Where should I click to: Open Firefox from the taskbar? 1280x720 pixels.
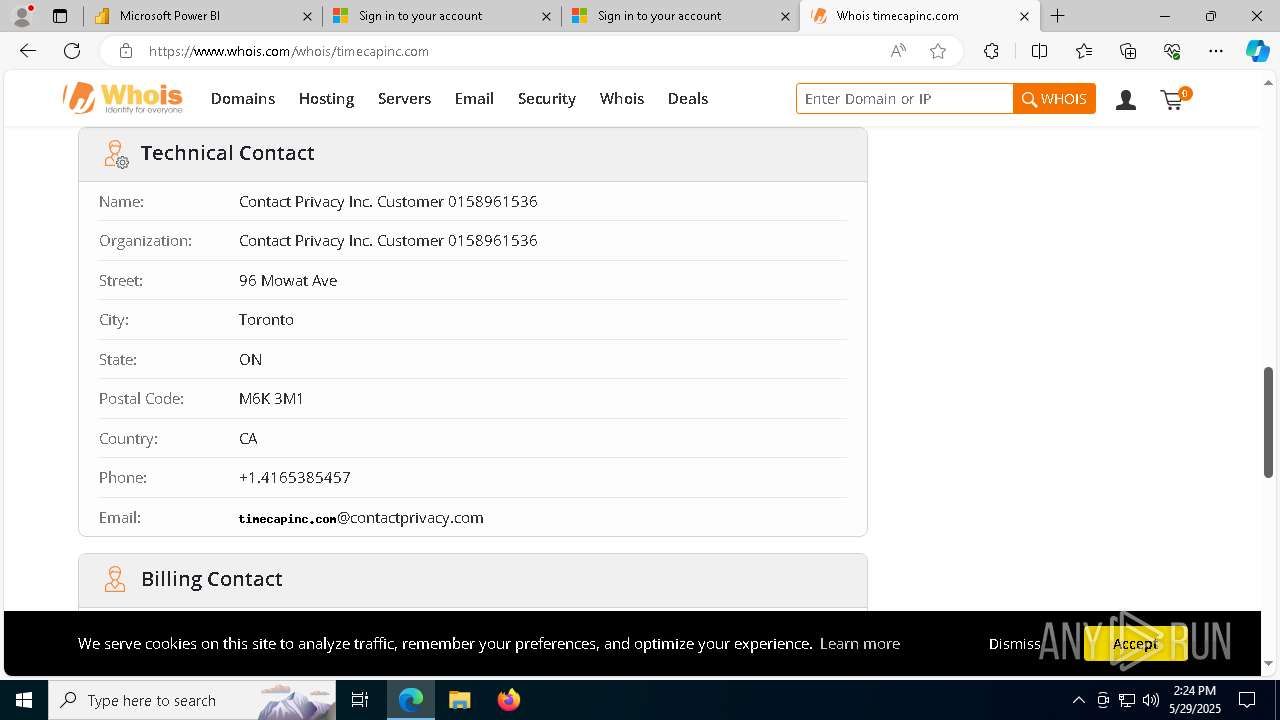coord(509,700)
